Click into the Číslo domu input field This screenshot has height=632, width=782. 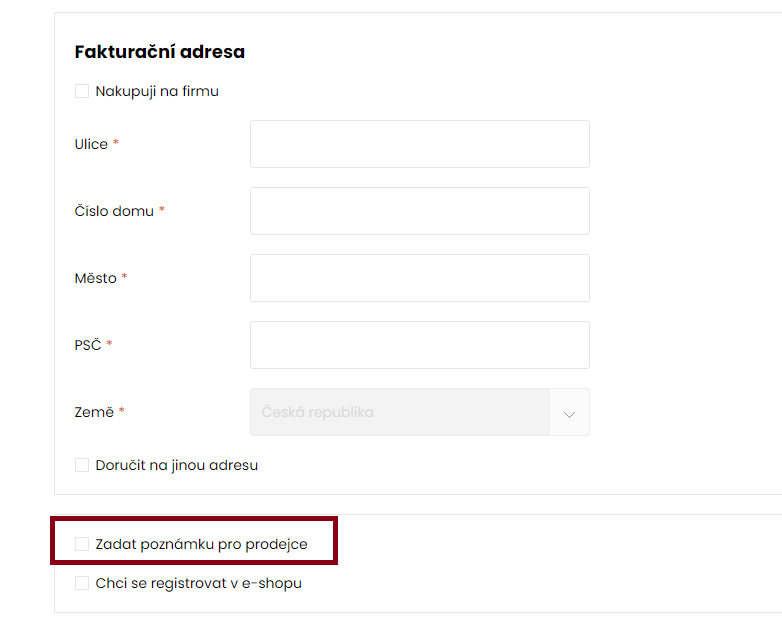click(420, 211)
